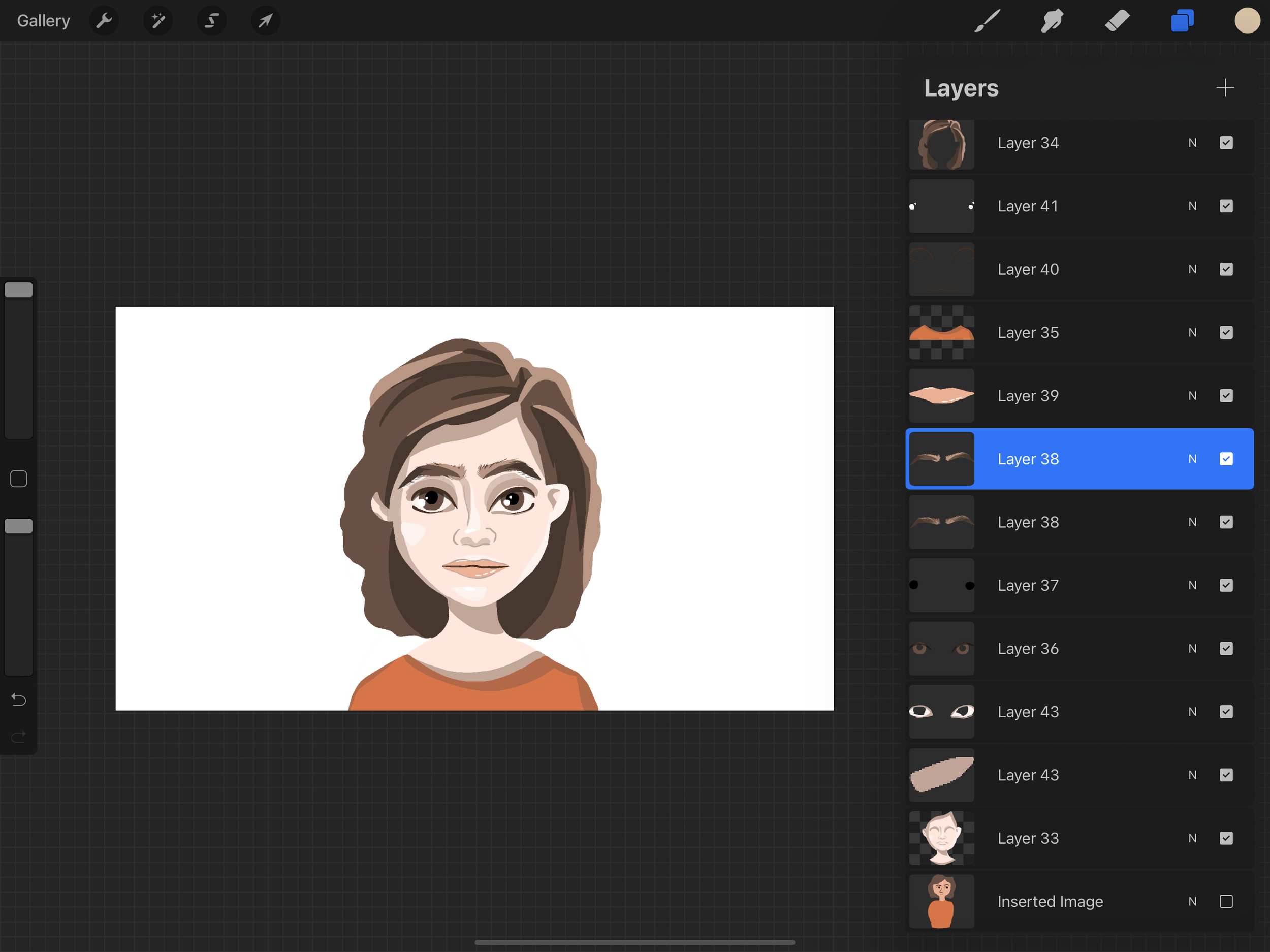Open the Actions wrench menu

(104, 21)
